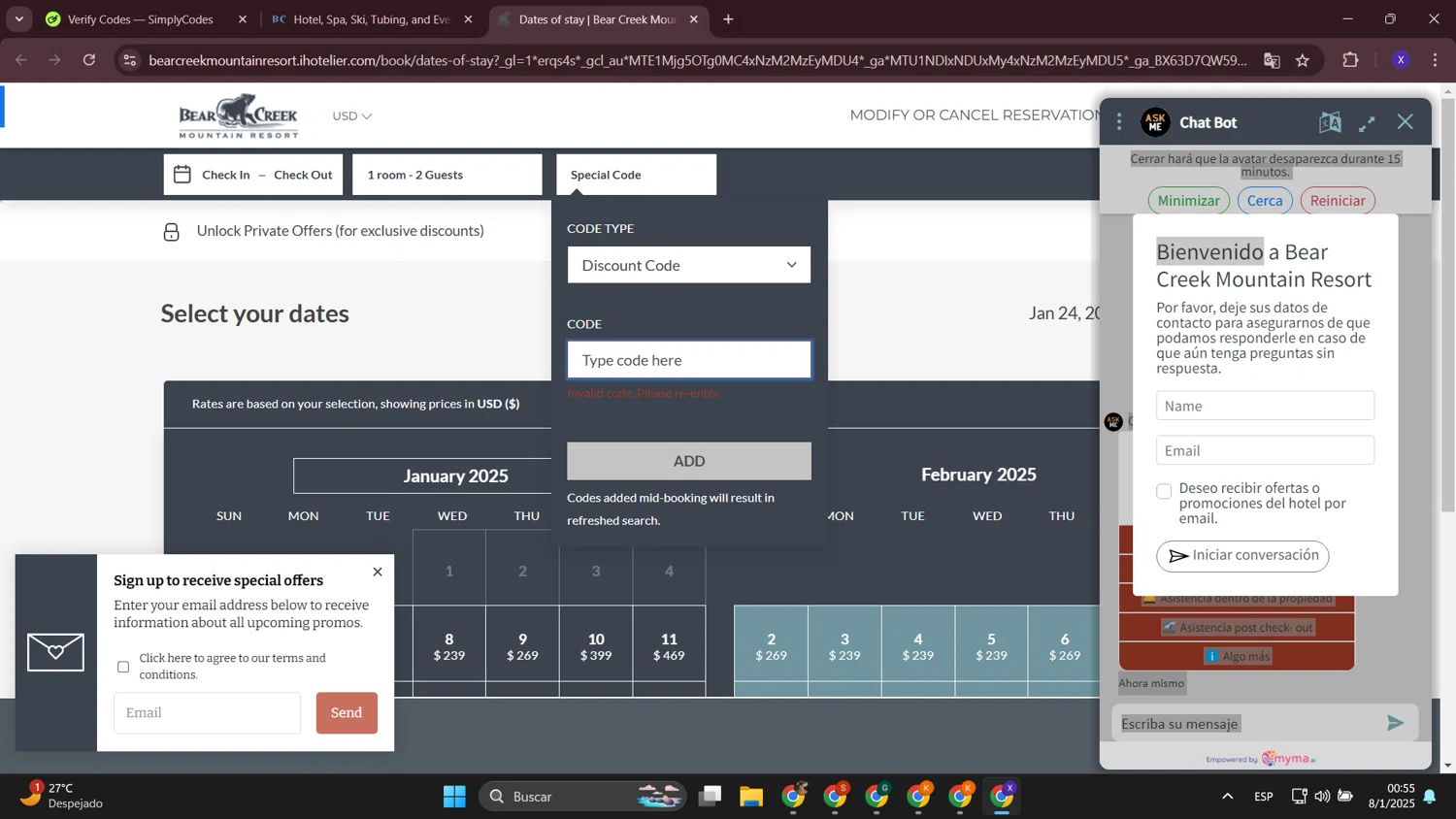
Task: Open the Chrome profile avatar
Action: 1401,60
